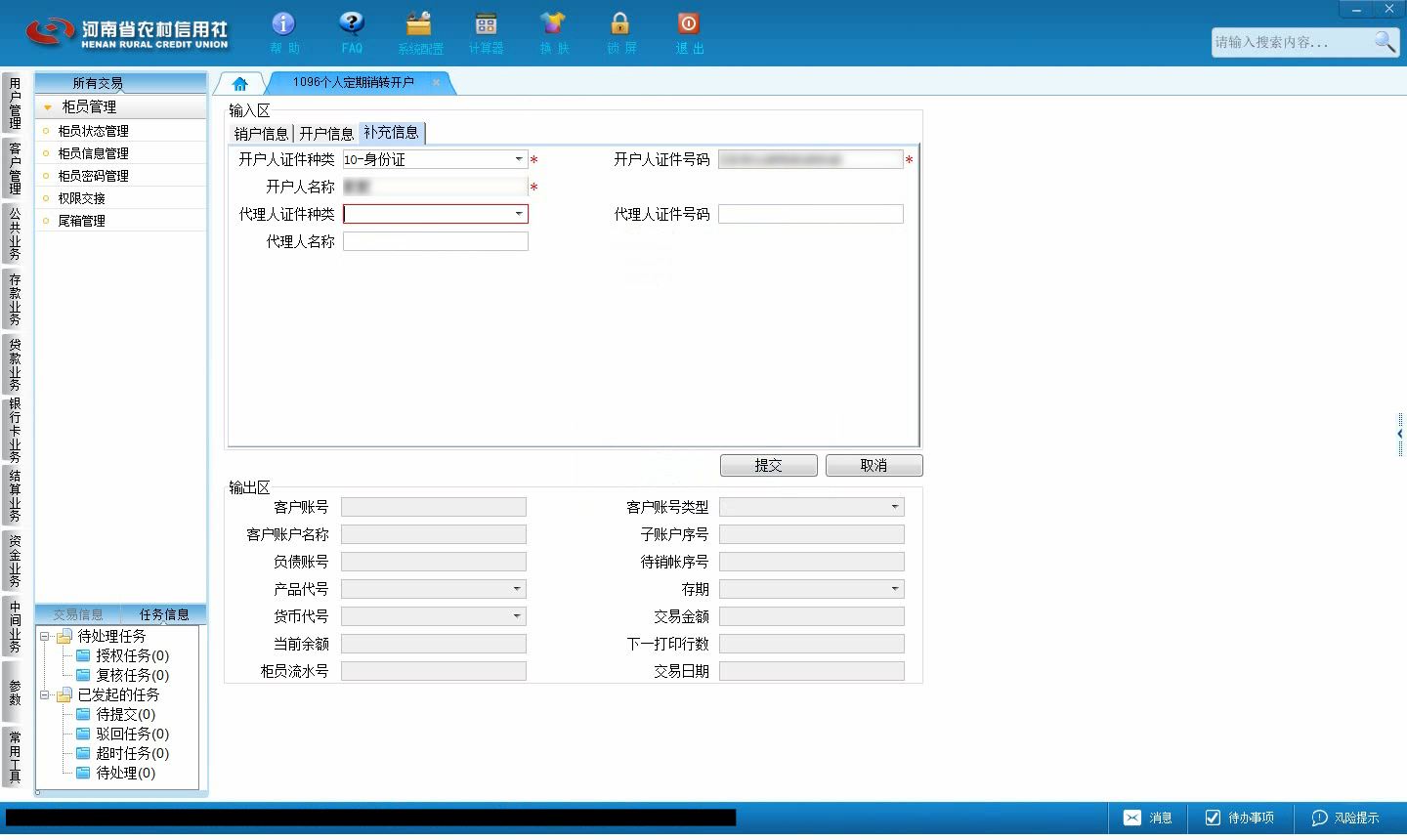Collapse the 柜员管理 menu group
The image size is (1407, 840).
coord(47,107)
